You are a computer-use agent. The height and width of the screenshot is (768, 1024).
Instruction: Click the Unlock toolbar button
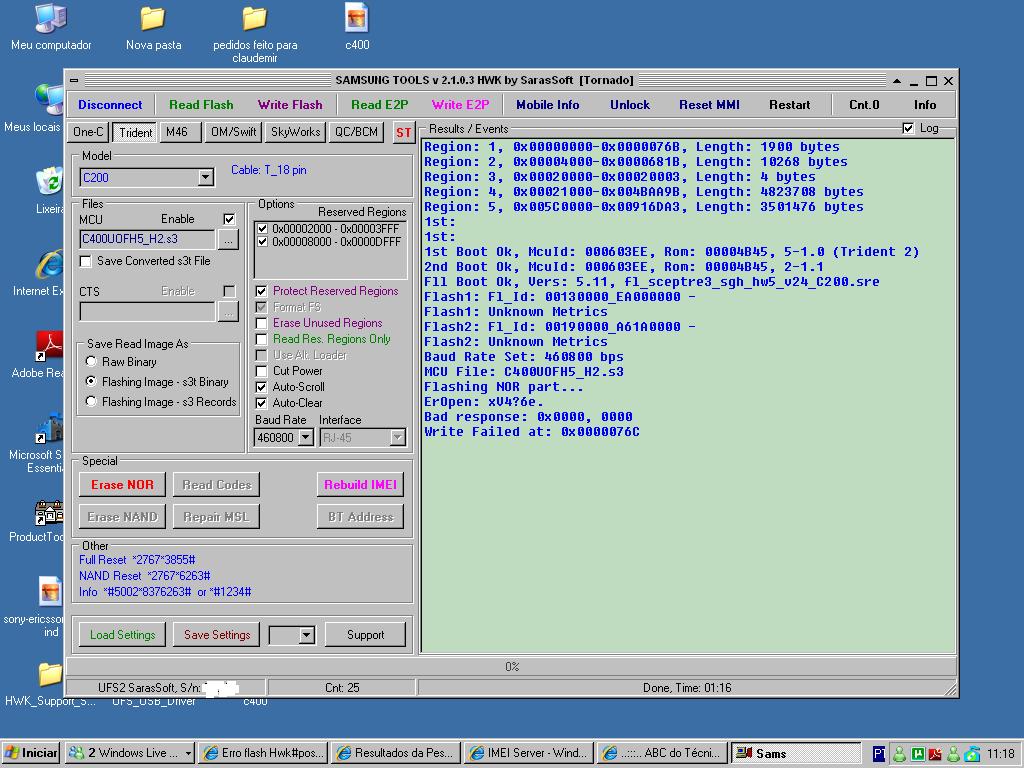click(x=630, y=104)
